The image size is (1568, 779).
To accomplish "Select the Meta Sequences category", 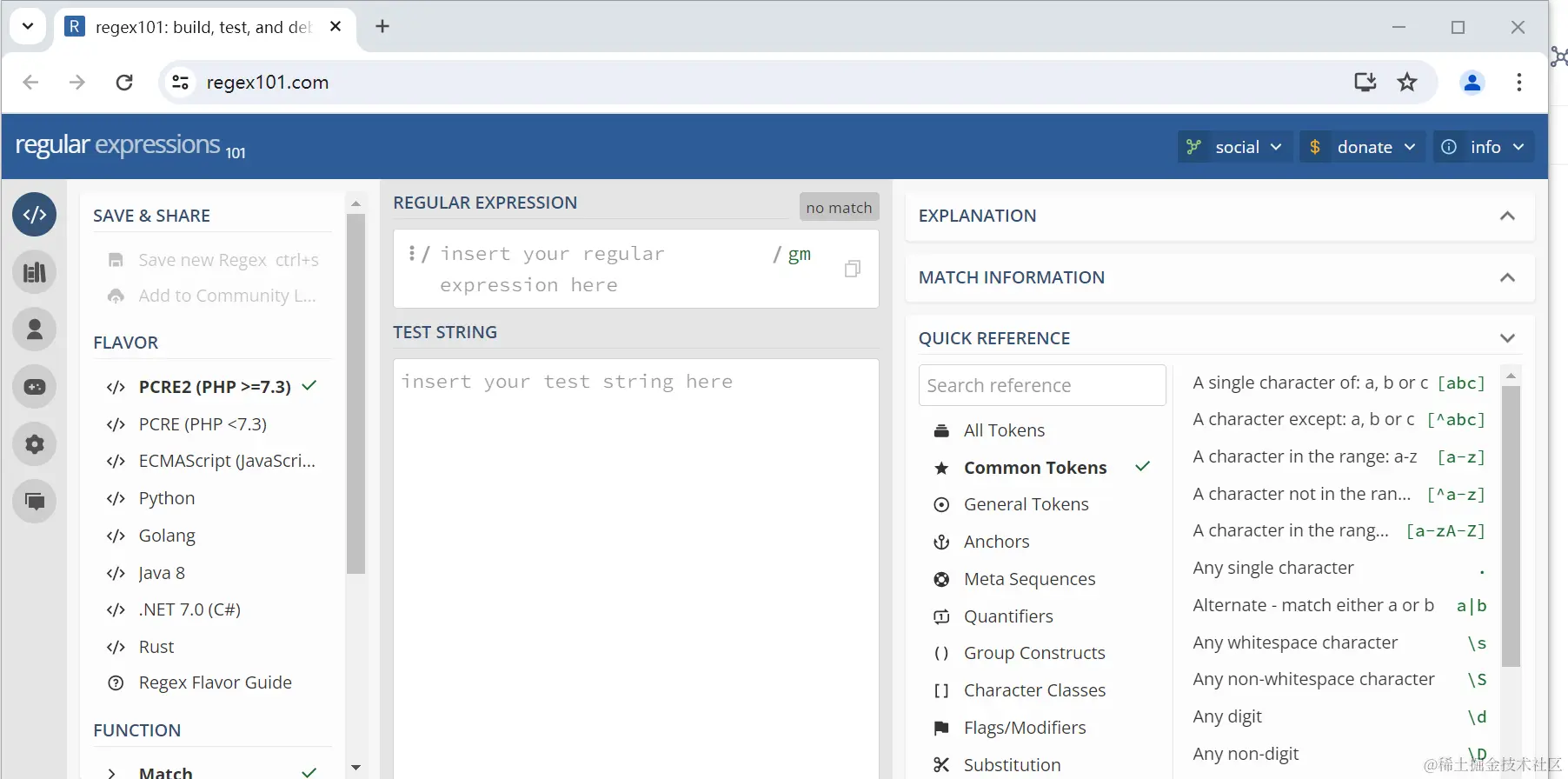I will (1042, 579).
